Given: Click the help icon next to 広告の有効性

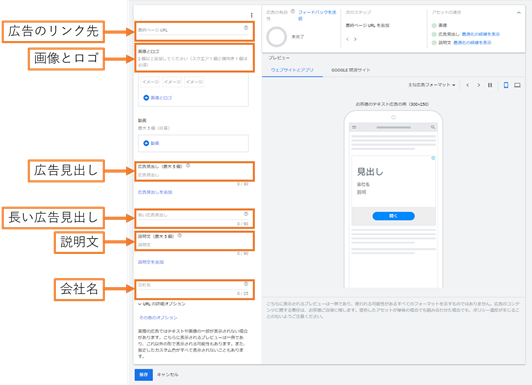Looking at the screenshot, I should (x=293, y=12).
